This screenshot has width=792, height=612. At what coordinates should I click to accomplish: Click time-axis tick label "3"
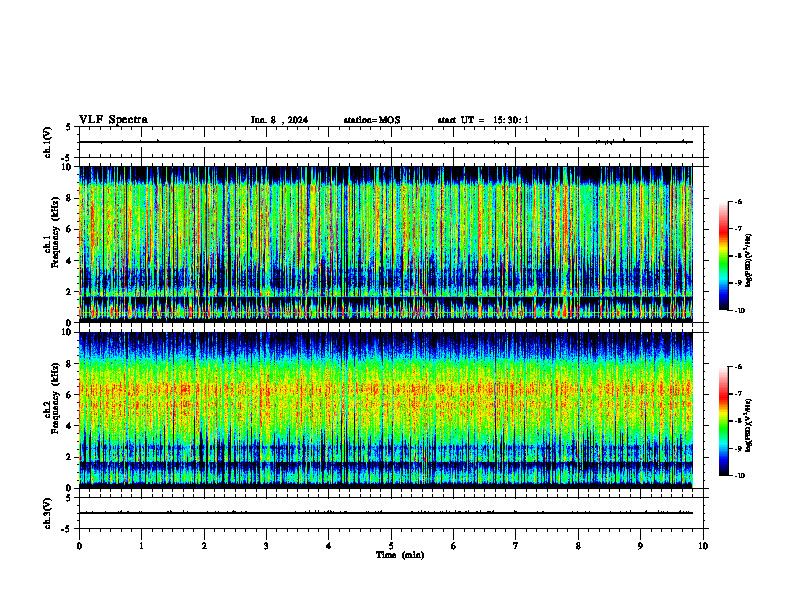tap(266, 546)
